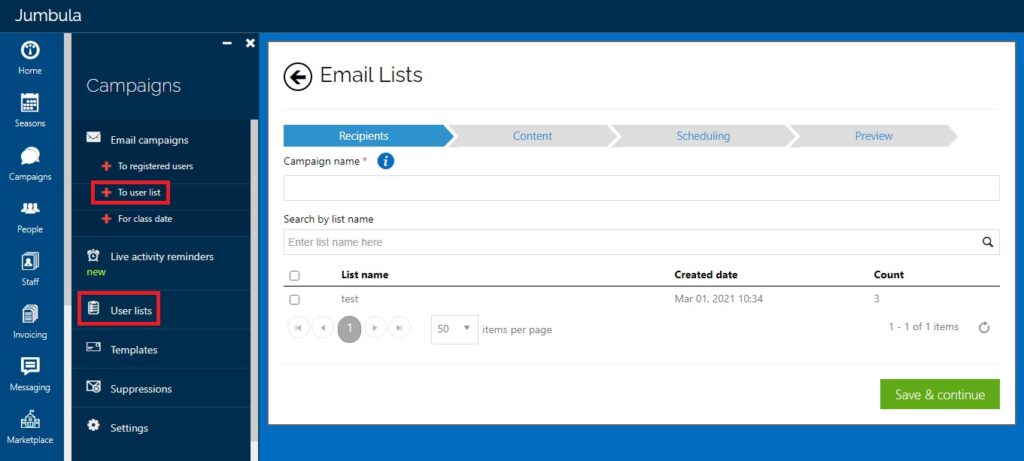This screenshot has width=1024, height=461.
Task: Open items per page dropdown
Action: point(455,329)
